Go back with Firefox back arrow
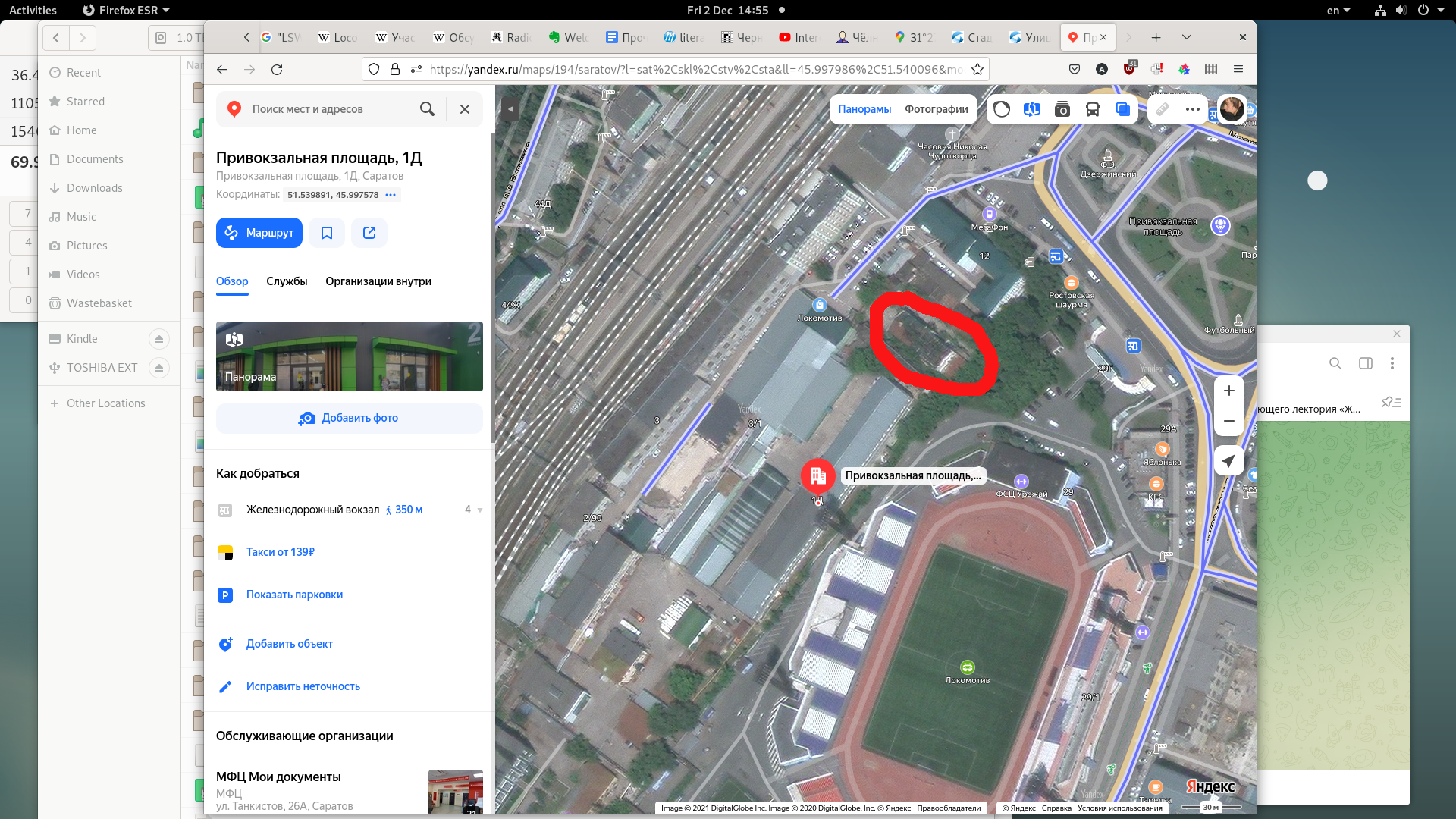 tap(222, 69)
